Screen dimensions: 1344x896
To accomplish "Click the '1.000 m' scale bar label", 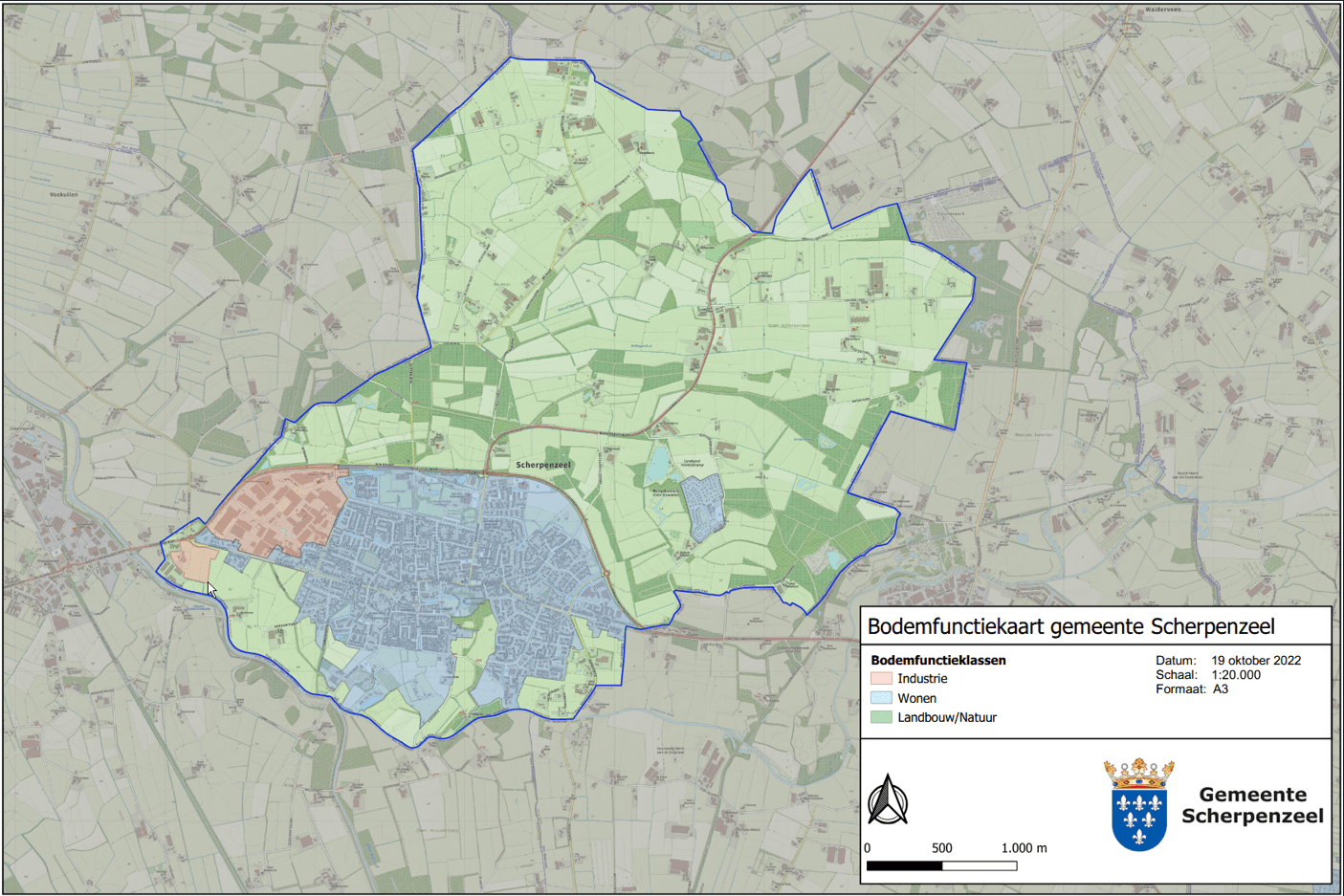I will point(1024,848).
